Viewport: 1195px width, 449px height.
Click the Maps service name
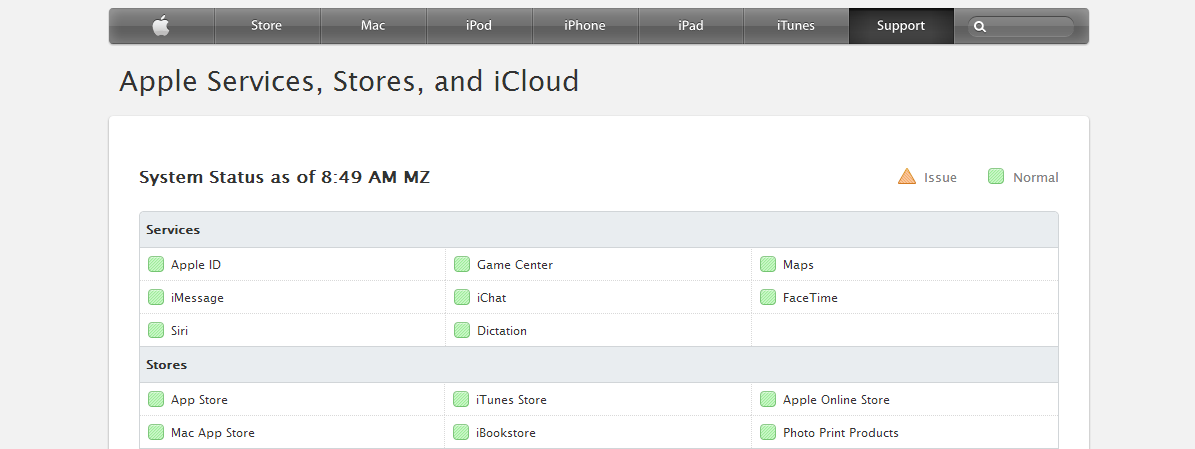(798, 265)
